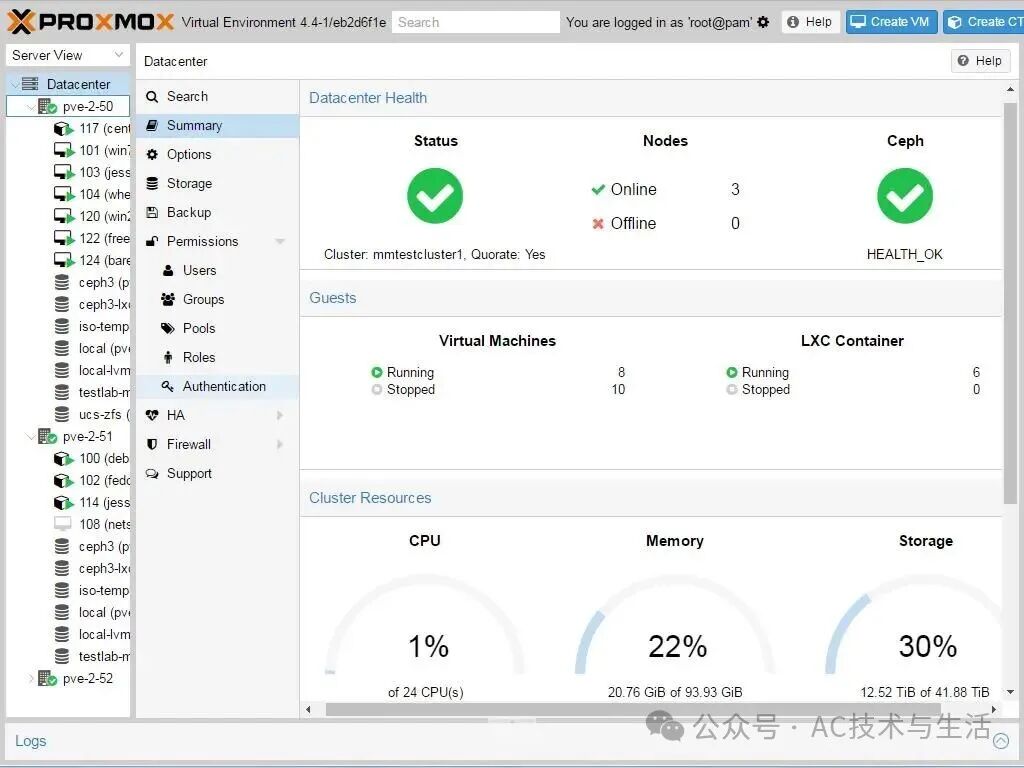The height and width of the screenshot is (768, 1024).
Task: Open the Backup menu item
Action: pyautogui.click(x=217, y=212)
